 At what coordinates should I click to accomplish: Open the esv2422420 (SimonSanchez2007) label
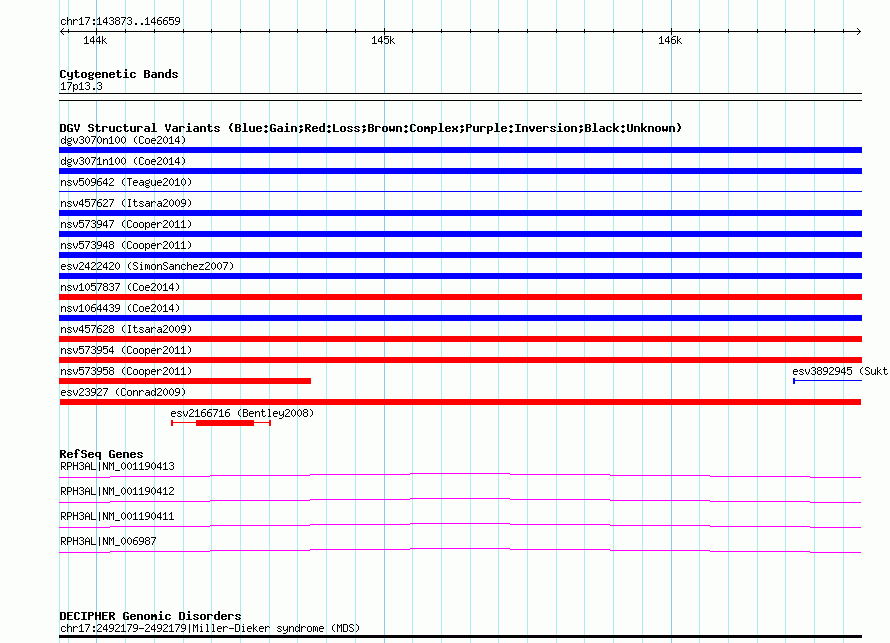tap(147, 266)
